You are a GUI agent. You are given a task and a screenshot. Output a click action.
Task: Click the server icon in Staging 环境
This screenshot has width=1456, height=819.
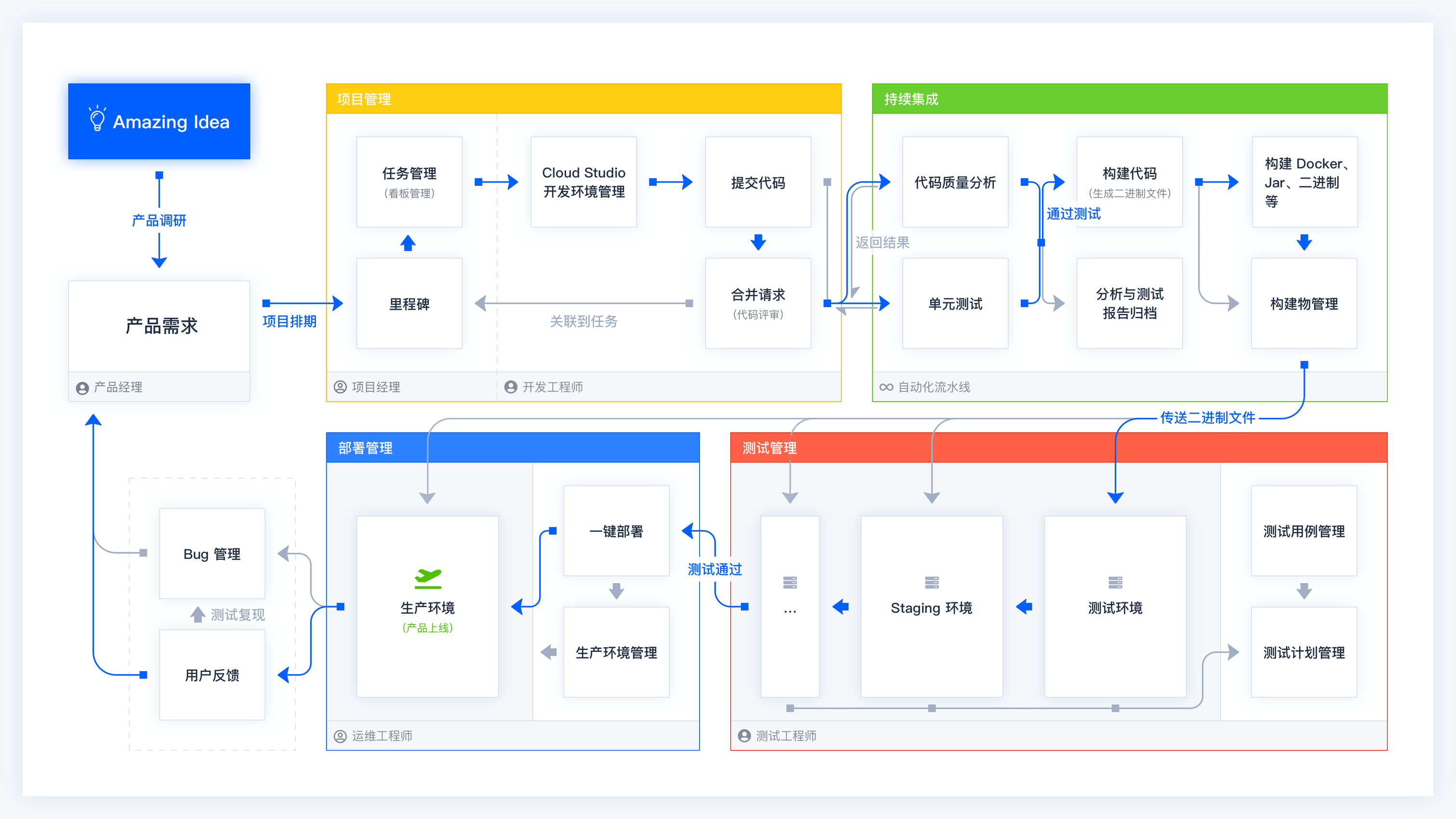click(x=932, y=582)
